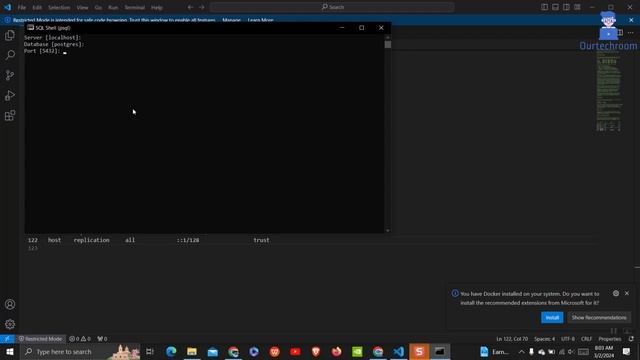
Task: Switch to VS Code taskbar icon
Action: pyautogui.click(x=398, y=351)
